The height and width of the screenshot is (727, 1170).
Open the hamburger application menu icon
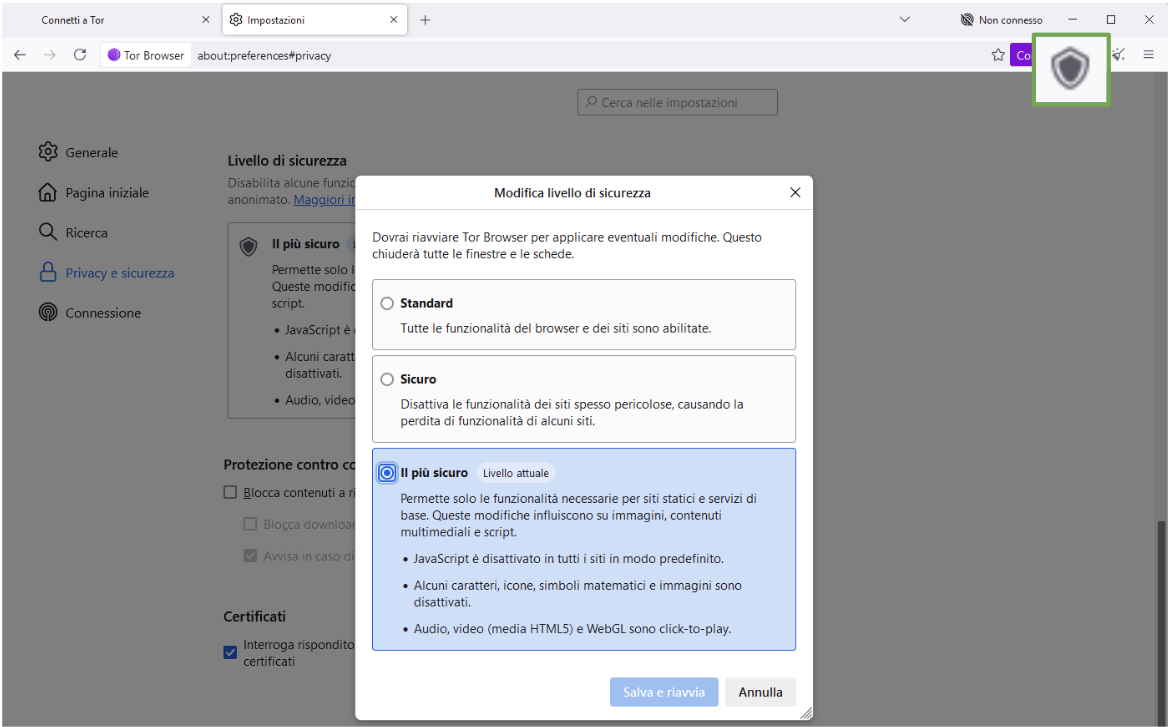[x=1149, y=55]
